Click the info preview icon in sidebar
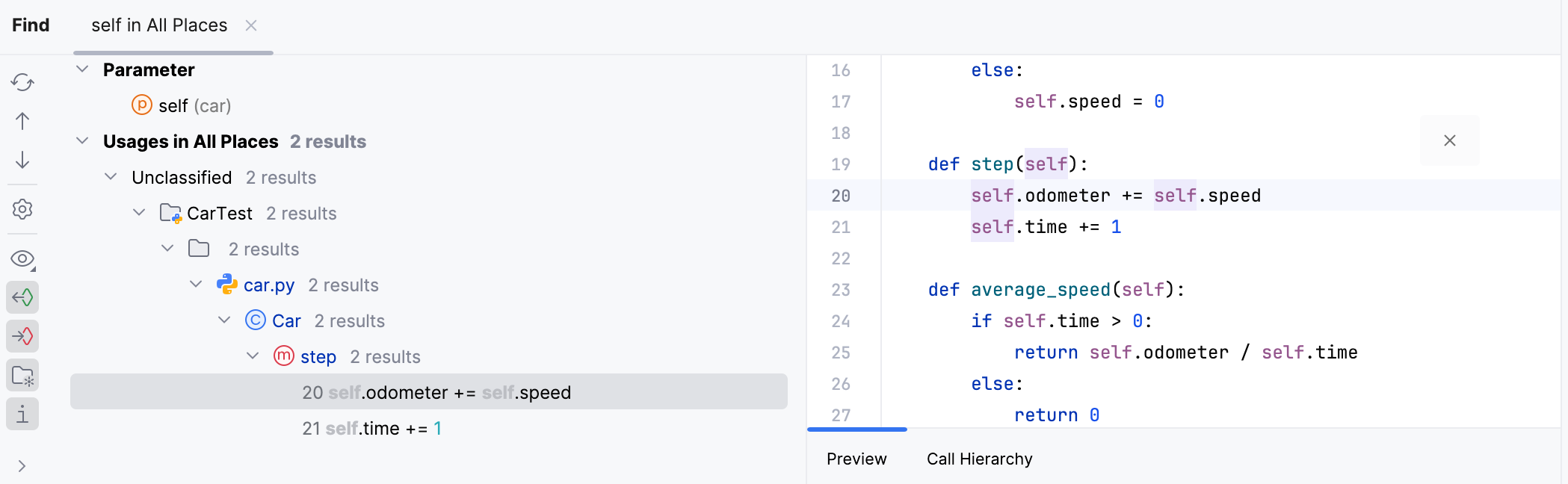This screenshot has width=1568, height=484. [22, 414]
